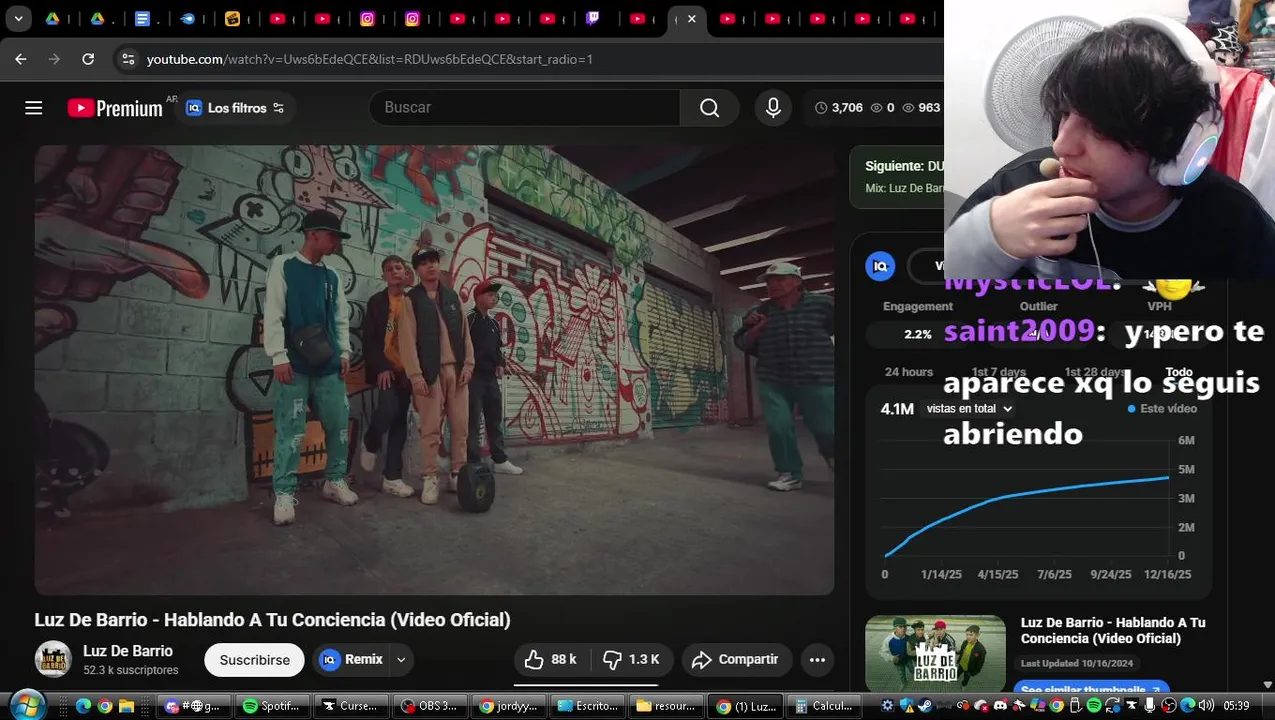This screenshot has height=720, width=1275.
Task: Switch to the first Instagram tab
Action: 367,19
